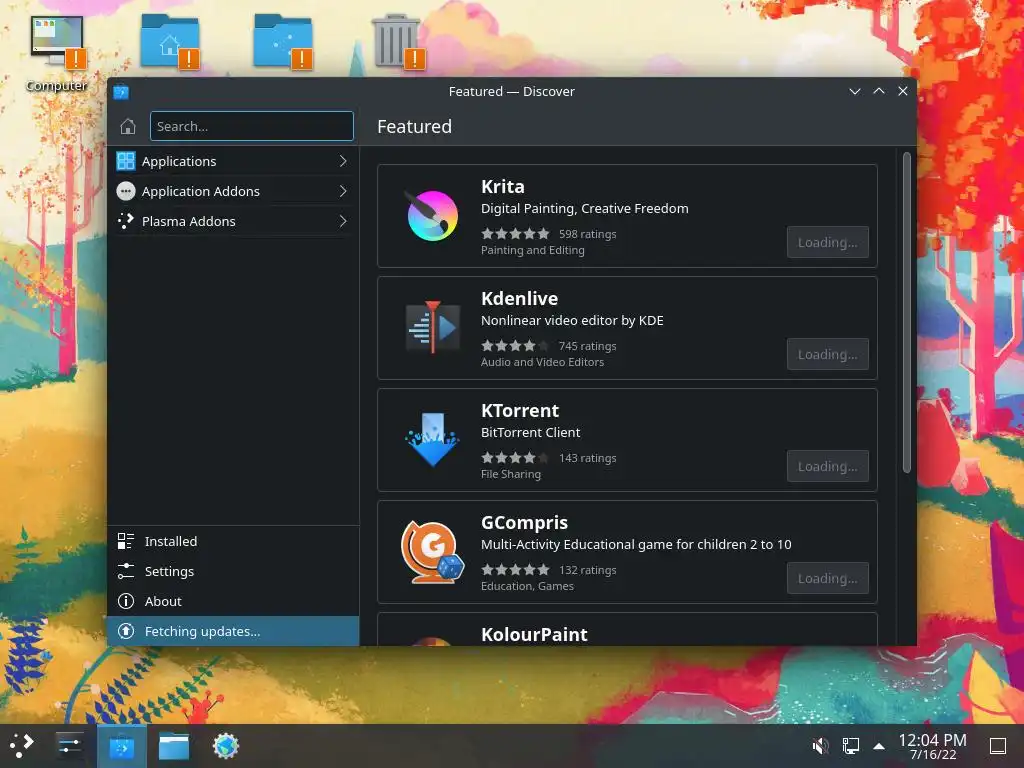Click the Audio and Video Editors text
The image size is (1024, 768).
(x=542, y=362)
